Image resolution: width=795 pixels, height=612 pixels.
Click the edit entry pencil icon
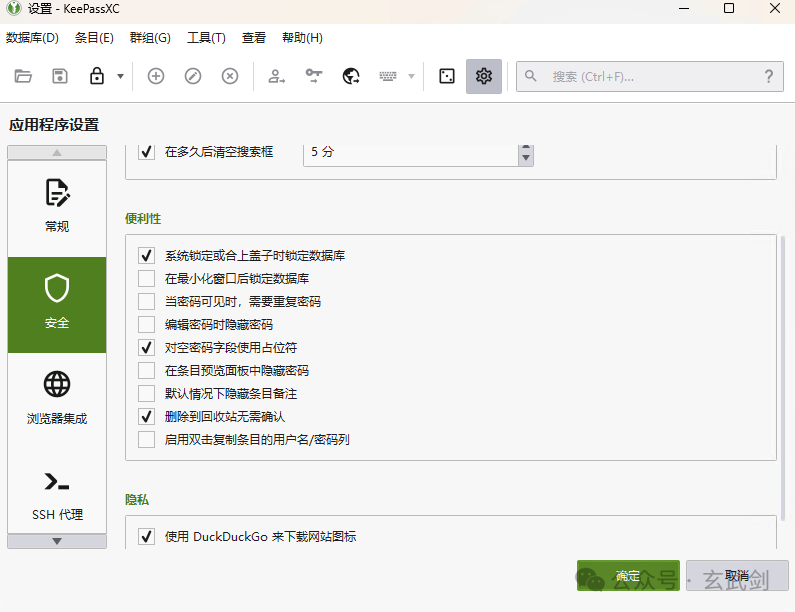[x=193, y=77]
